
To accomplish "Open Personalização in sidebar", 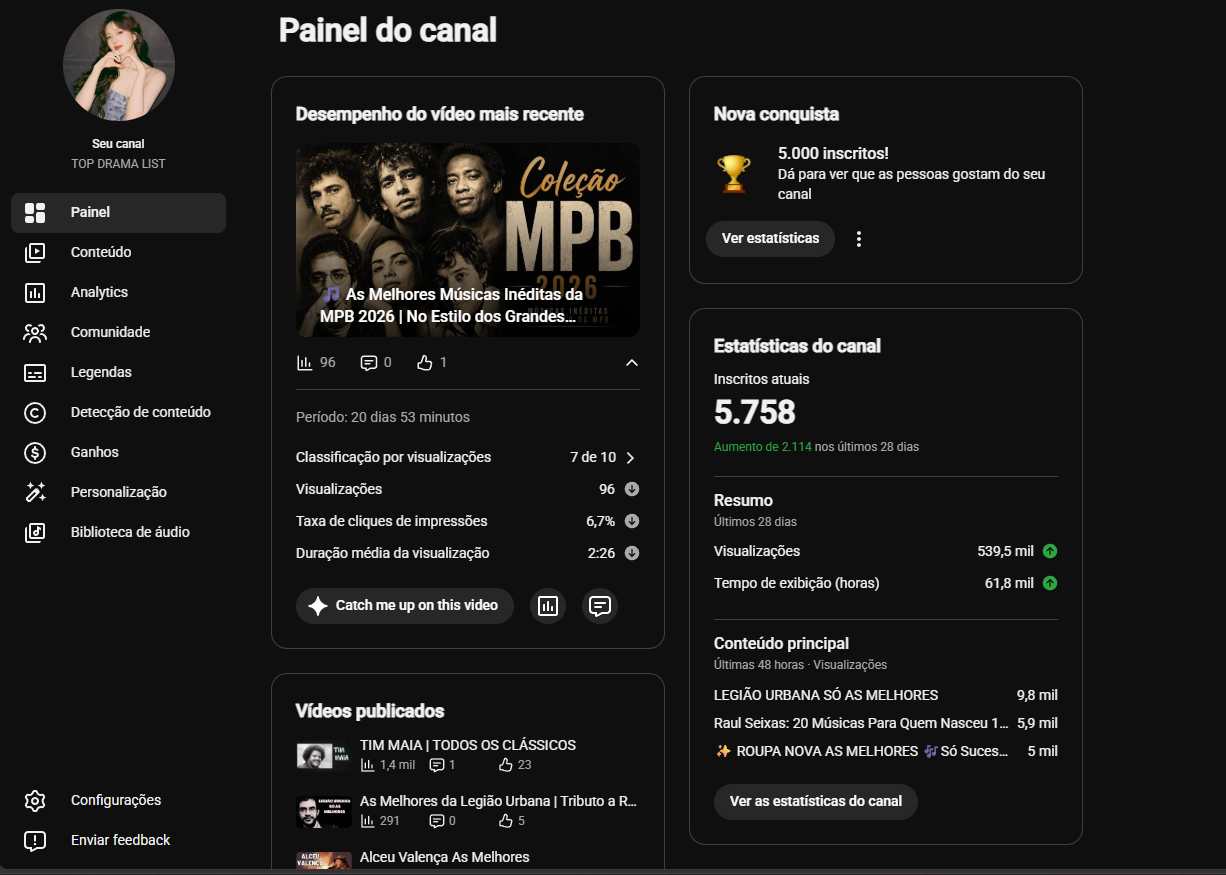I will [x=118, y=493].
